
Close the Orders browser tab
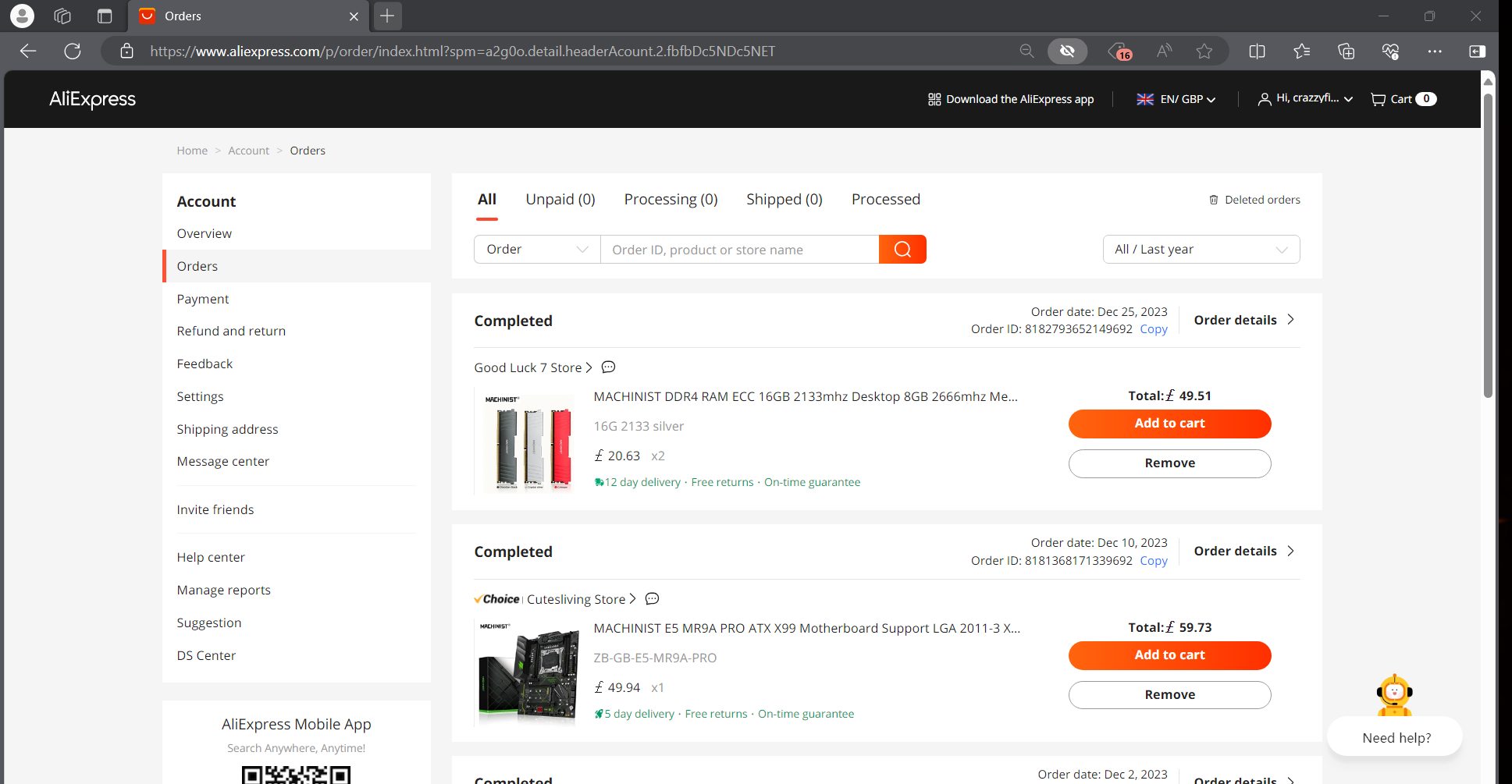coord(354,16)
